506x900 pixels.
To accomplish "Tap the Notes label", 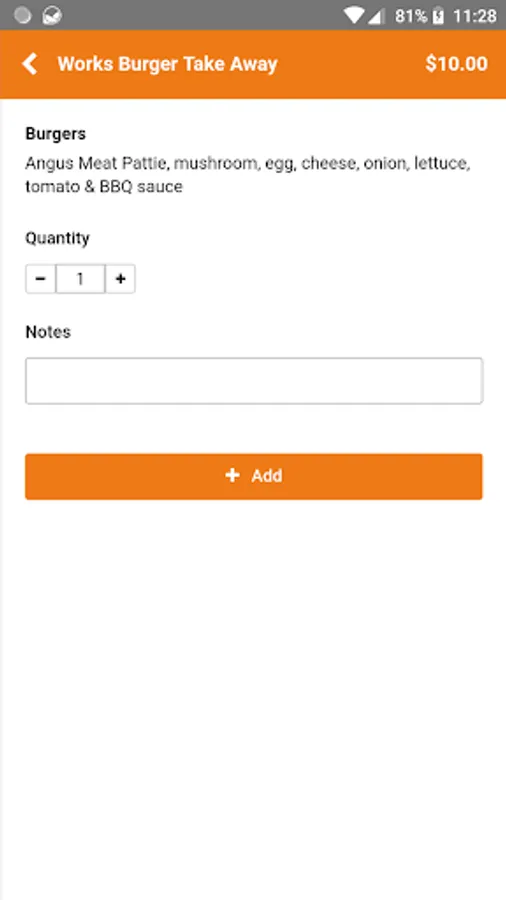I will [x=48, y=332].
